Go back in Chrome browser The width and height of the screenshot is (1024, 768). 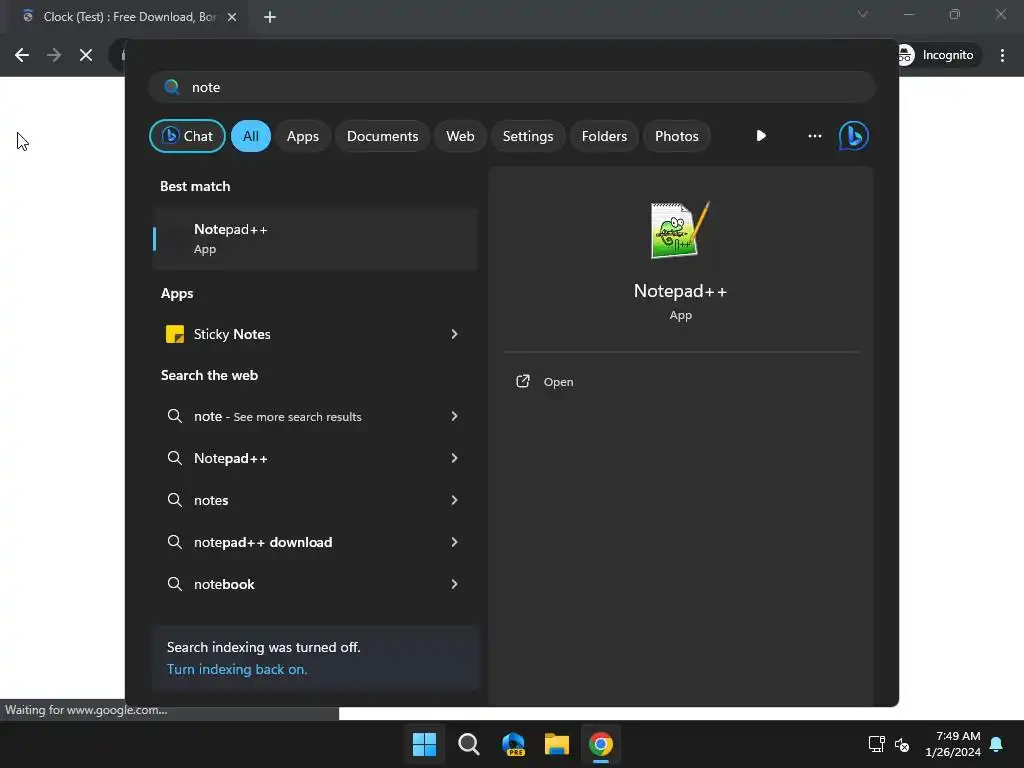[22, 55]
